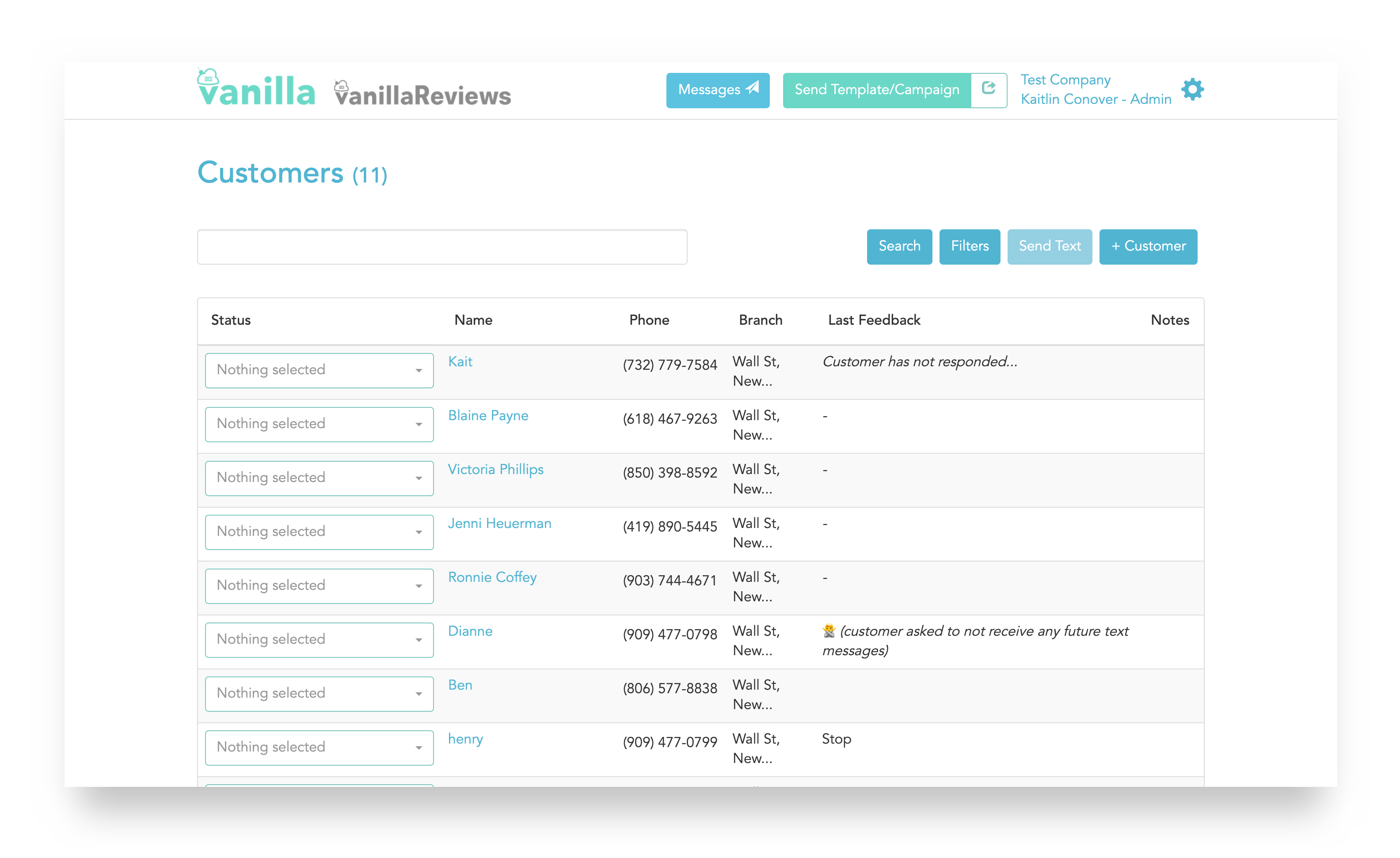Open Victoria Phillips' customer profile
This screenshot has height=858, width=1400.
pyautogui.click(x=495, y=469)
